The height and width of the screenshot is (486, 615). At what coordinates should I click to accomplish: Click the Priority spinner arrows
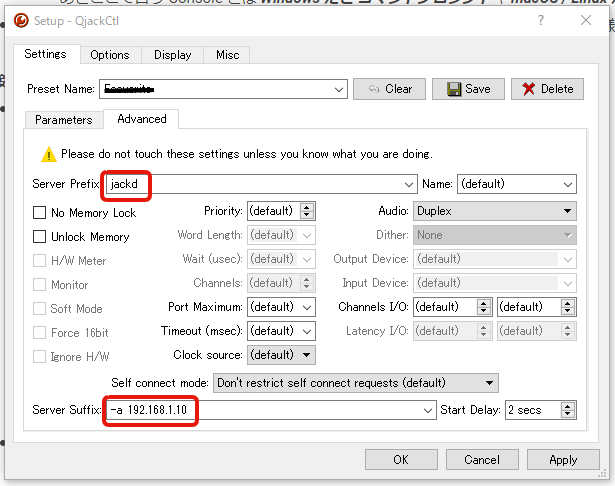307,211
